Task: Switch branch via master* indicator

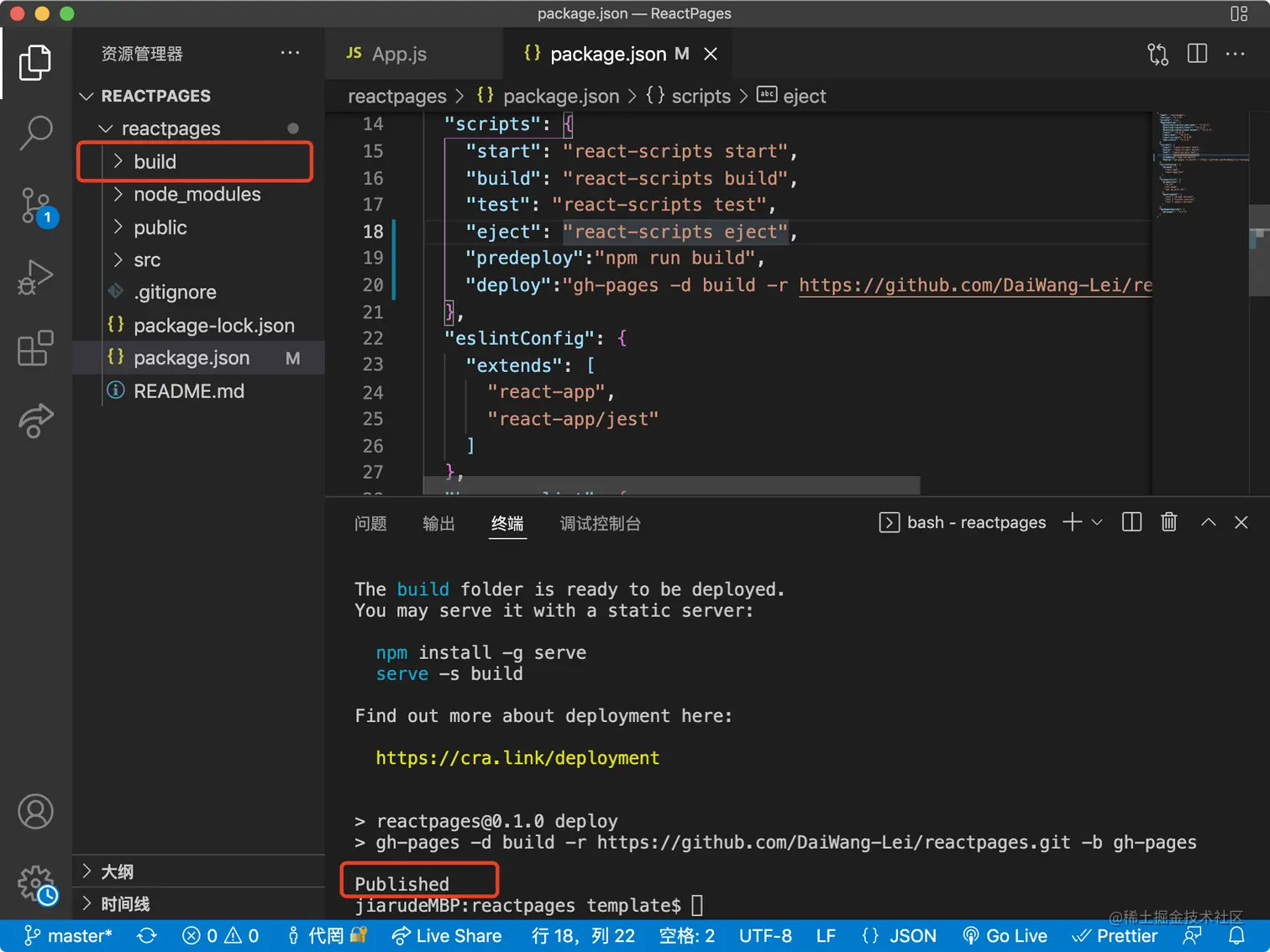Action: click(68, 935)
